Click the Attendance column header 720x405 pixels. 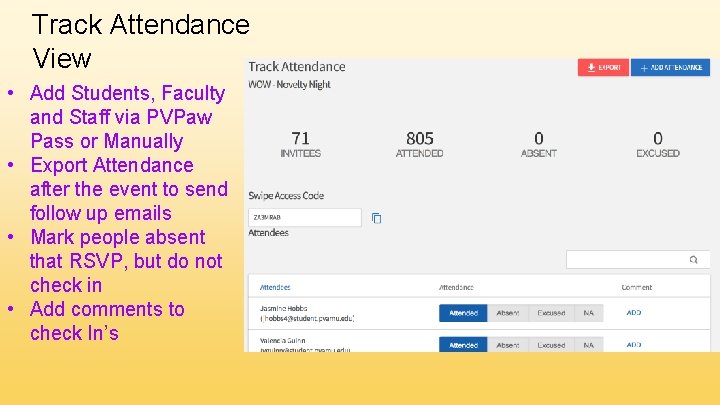pyautogui.click(x=457, y=287)
